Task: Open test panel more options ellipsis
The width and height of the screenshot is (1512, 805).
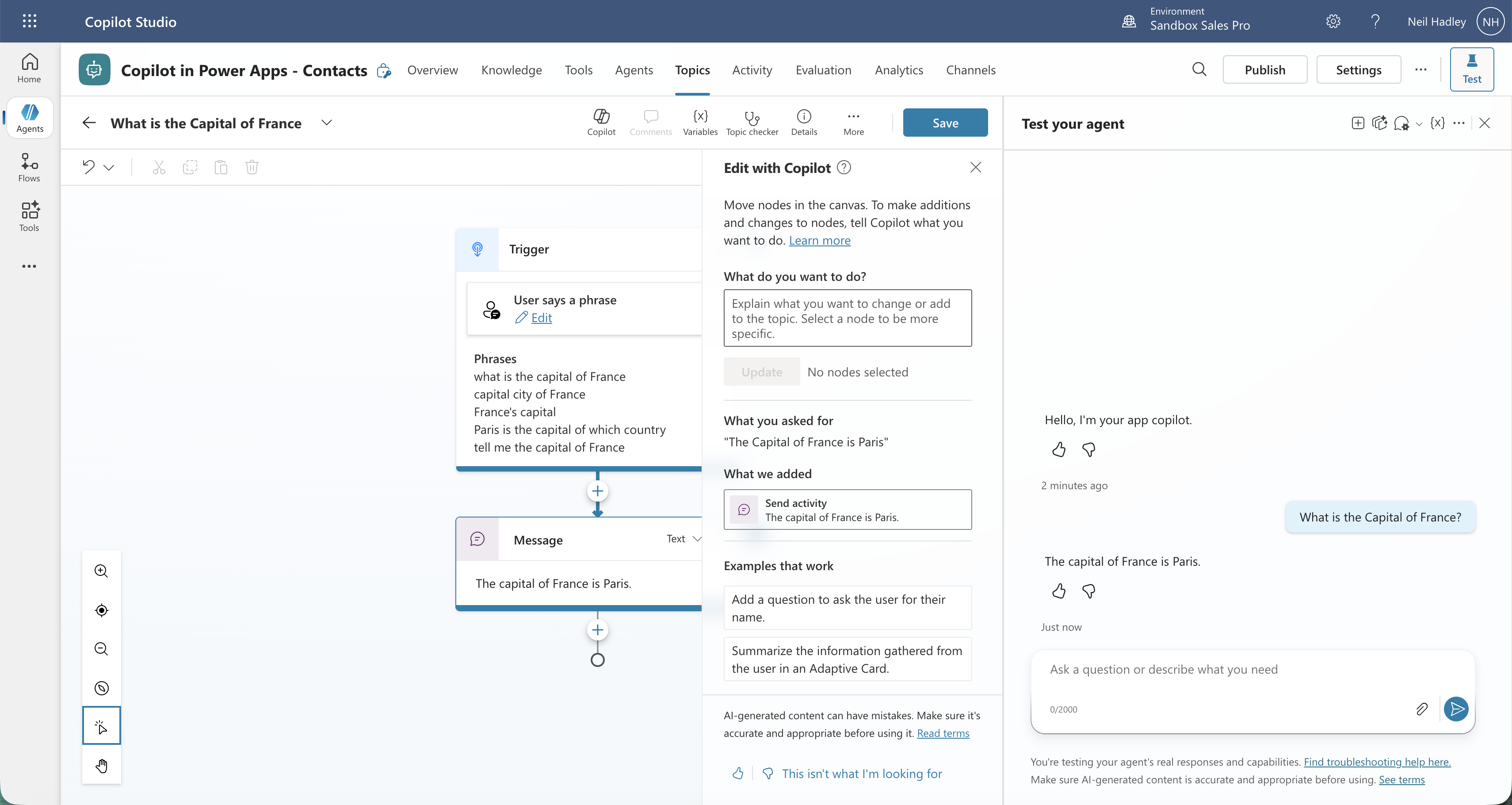Action: 1459,123
